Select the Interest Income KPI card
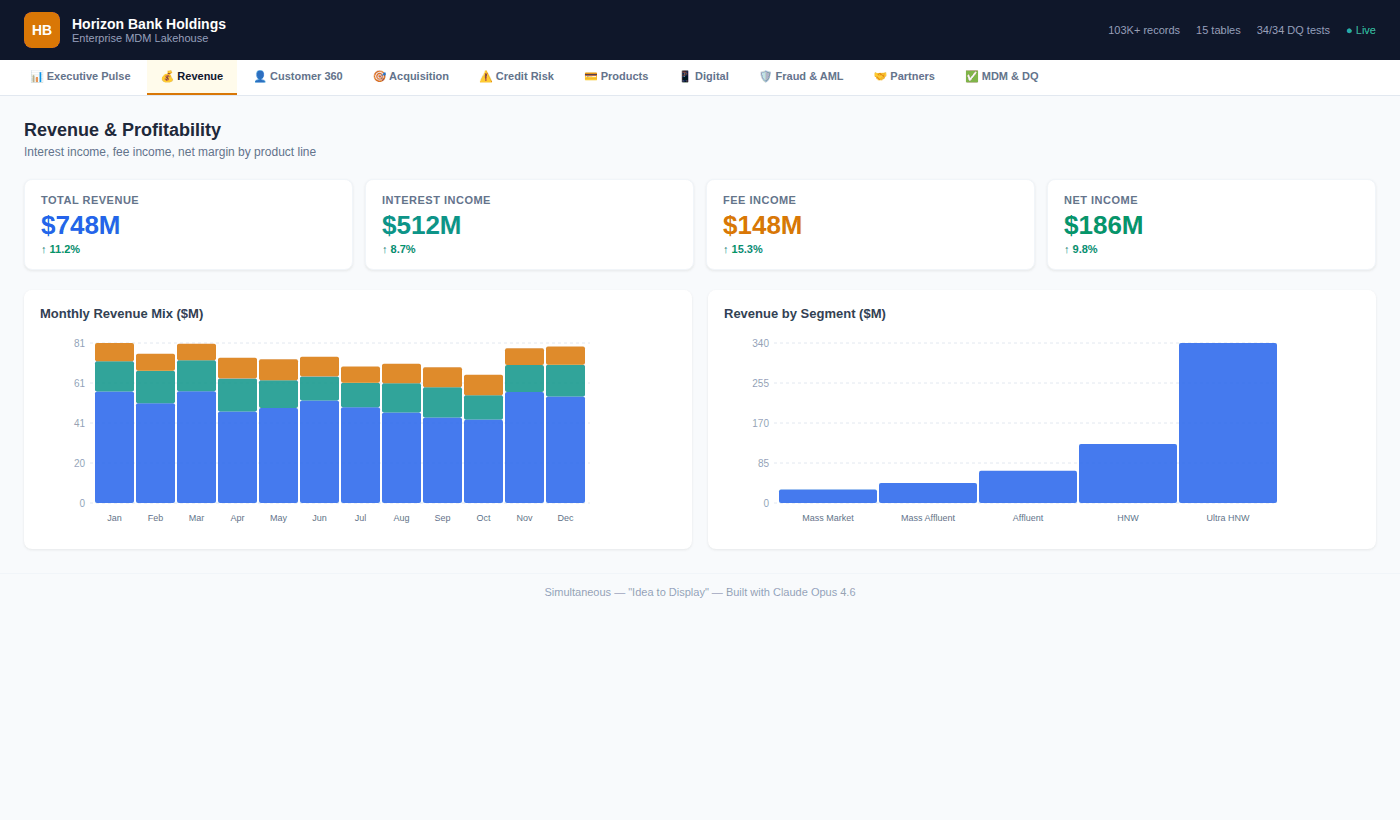The height and width of the screenshot is (820, 1400). point(529,225)
